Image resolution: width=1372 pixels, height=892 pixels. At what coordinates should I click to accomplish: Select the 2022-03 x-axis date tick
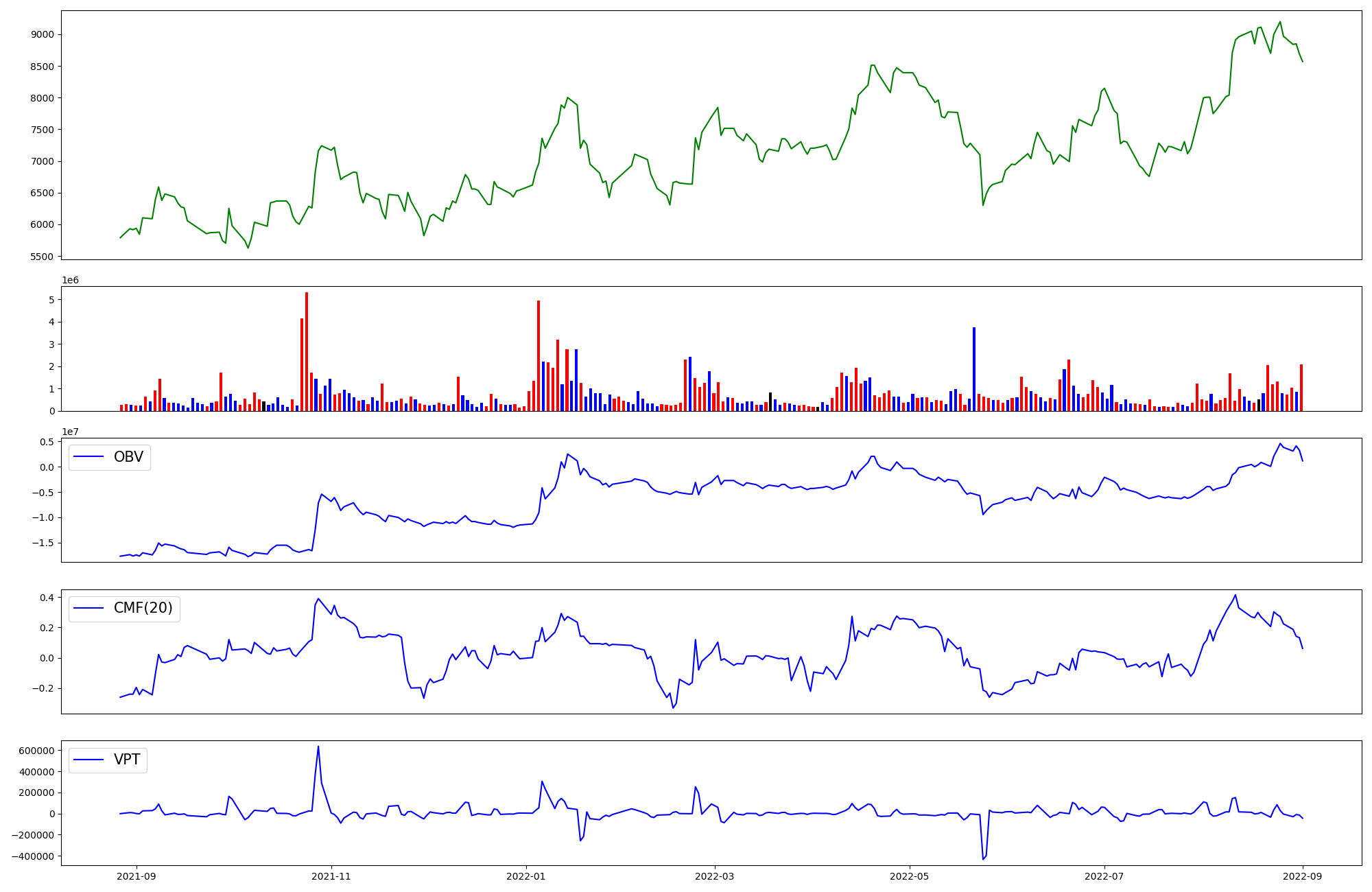pyautogui.click(x=715, y=876)
